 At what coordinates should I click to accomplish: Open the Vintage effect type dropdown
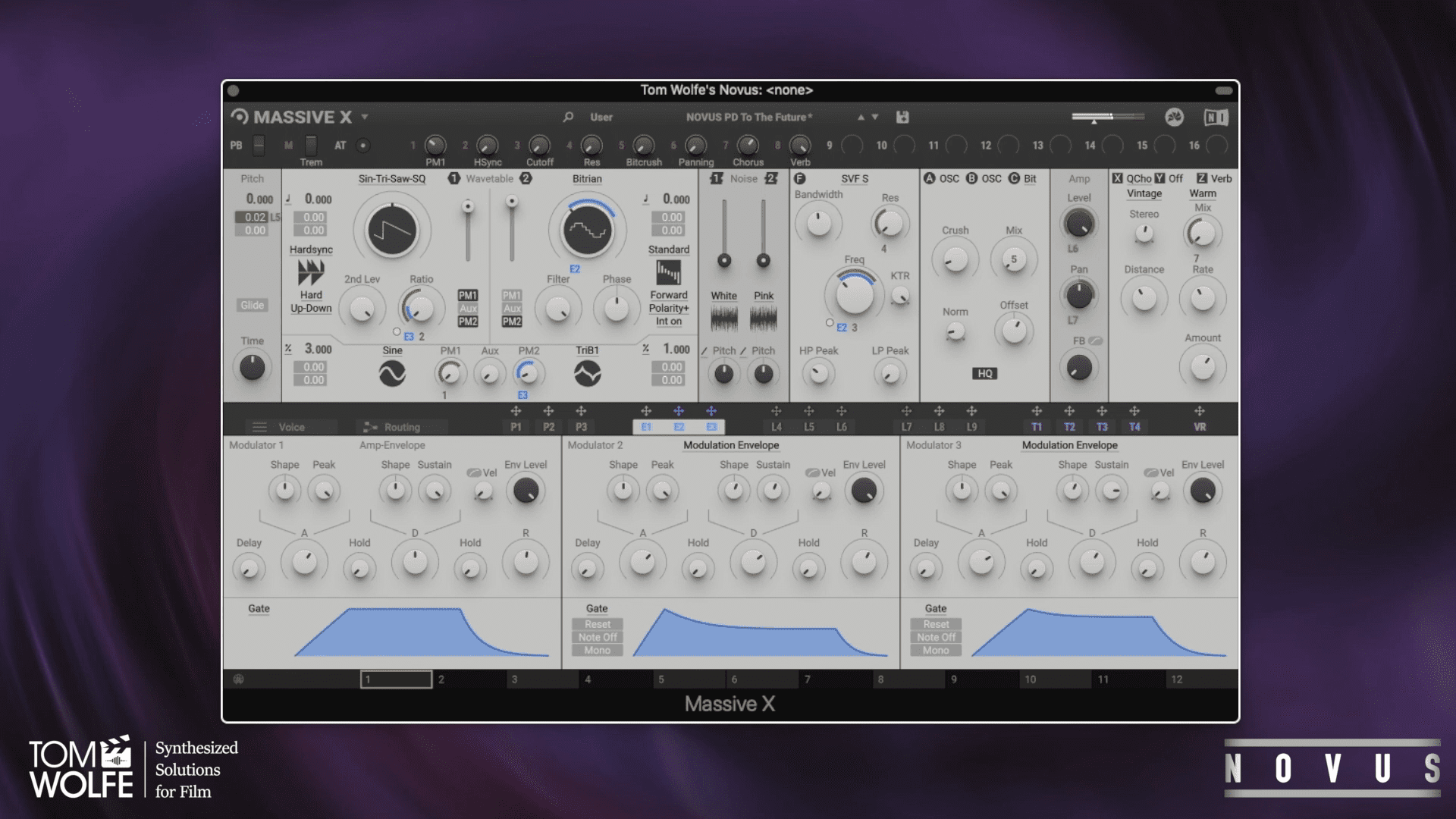coord(1144,194)
